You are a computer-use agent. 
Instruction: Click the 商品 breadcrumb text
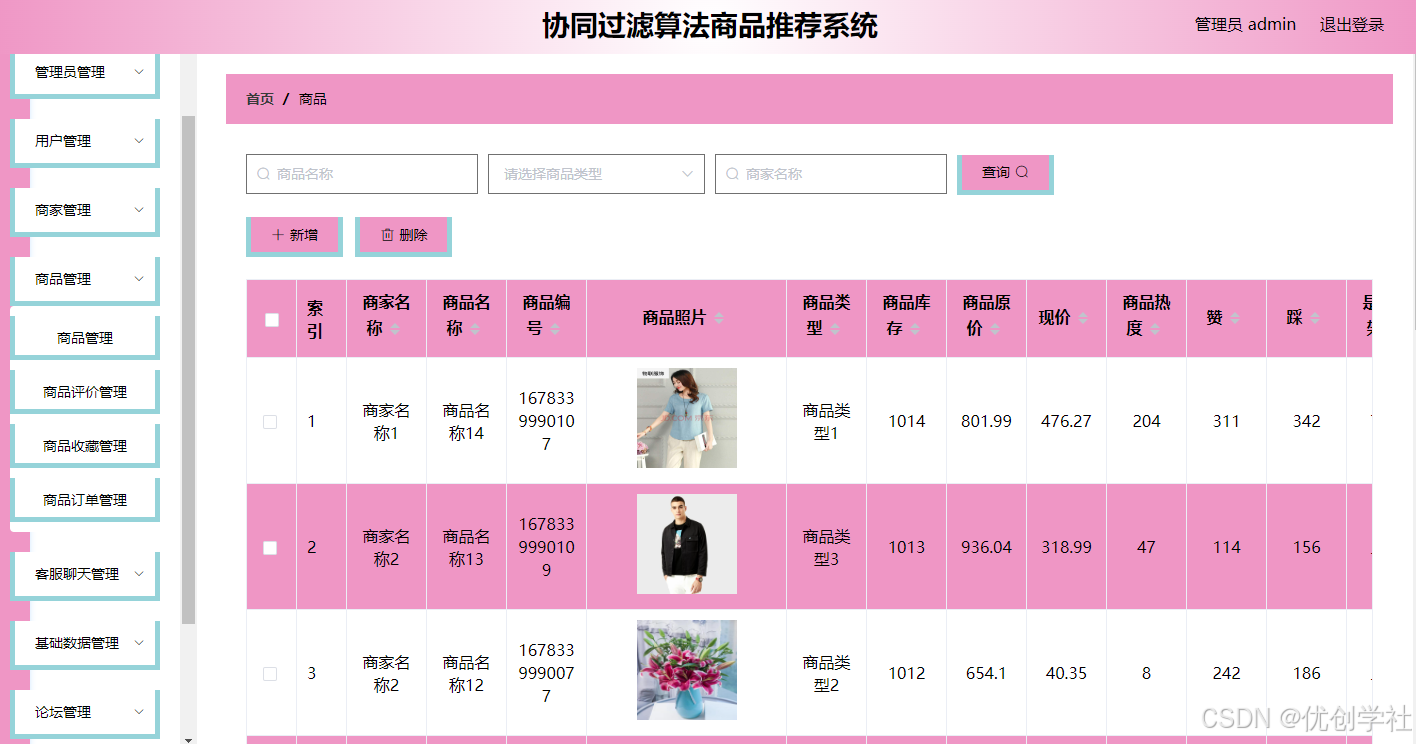click(x=313, y=99)
